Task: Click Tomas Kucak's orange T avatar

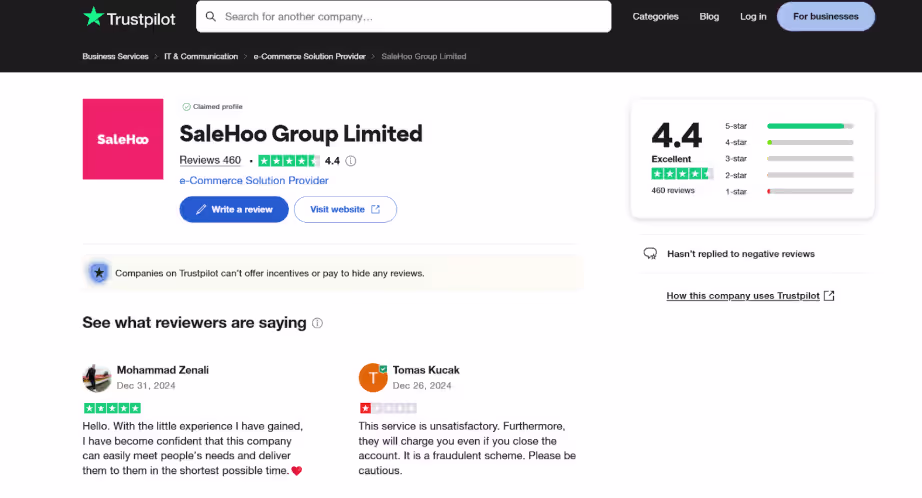Action: [x=373, y=377]
